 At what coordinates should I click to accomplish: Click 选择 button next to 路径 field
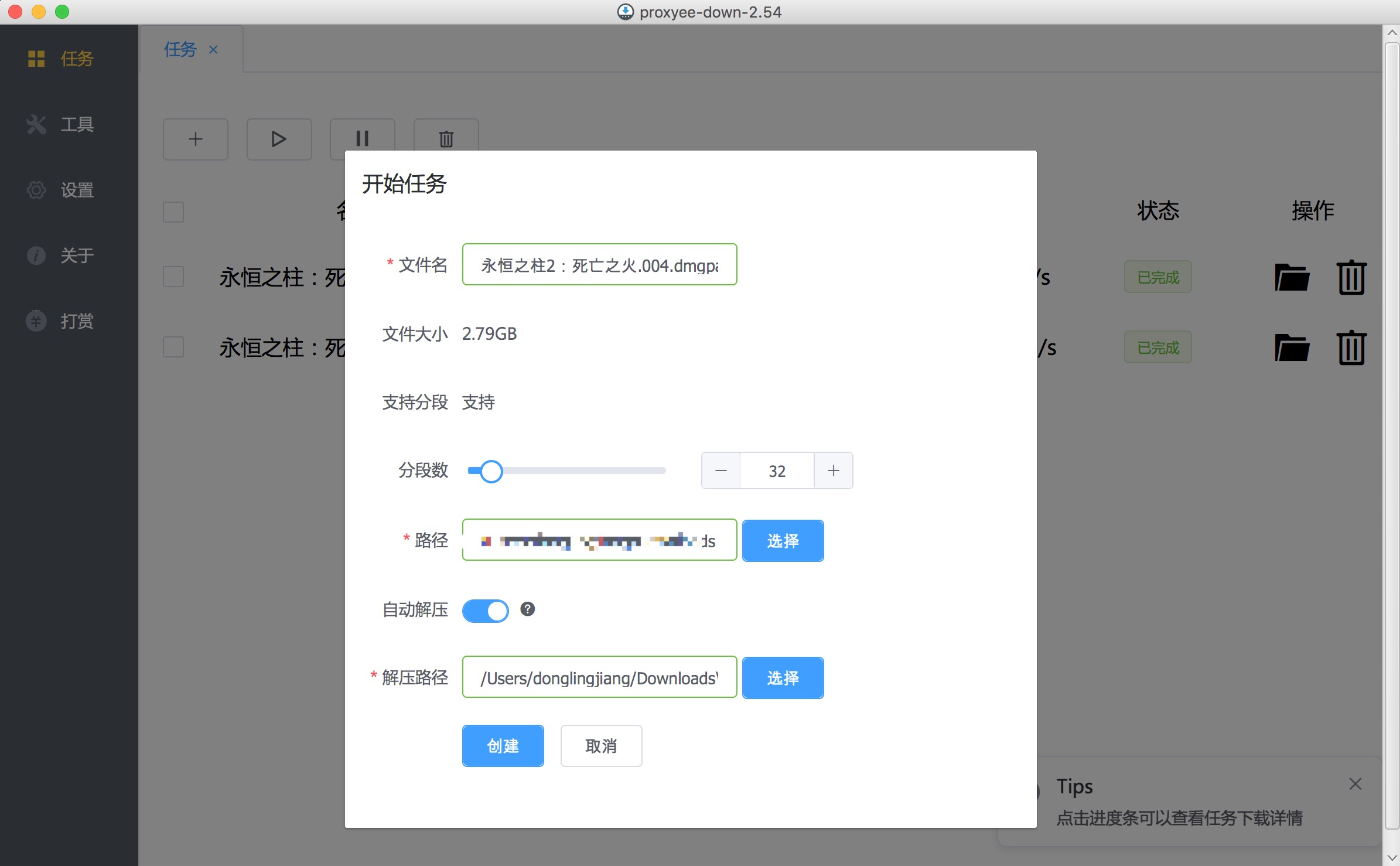pos(783,540)
